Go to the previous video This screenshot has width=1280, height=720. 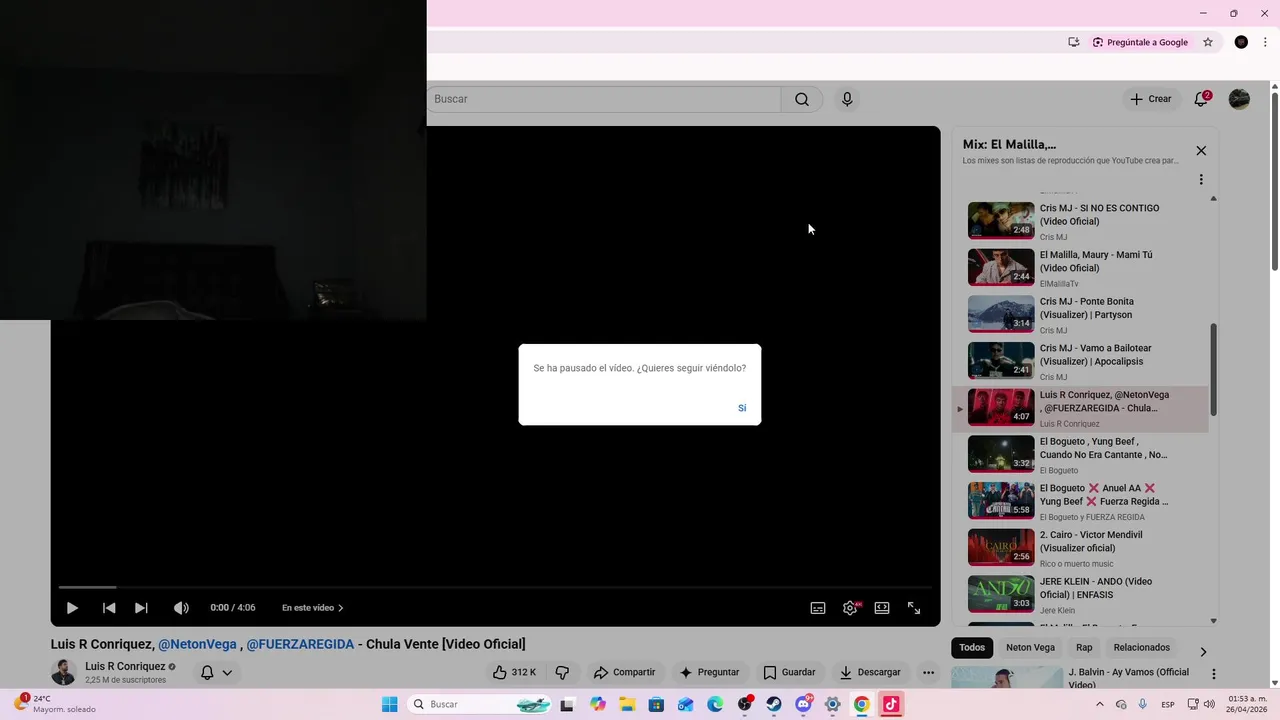[109, 608]
